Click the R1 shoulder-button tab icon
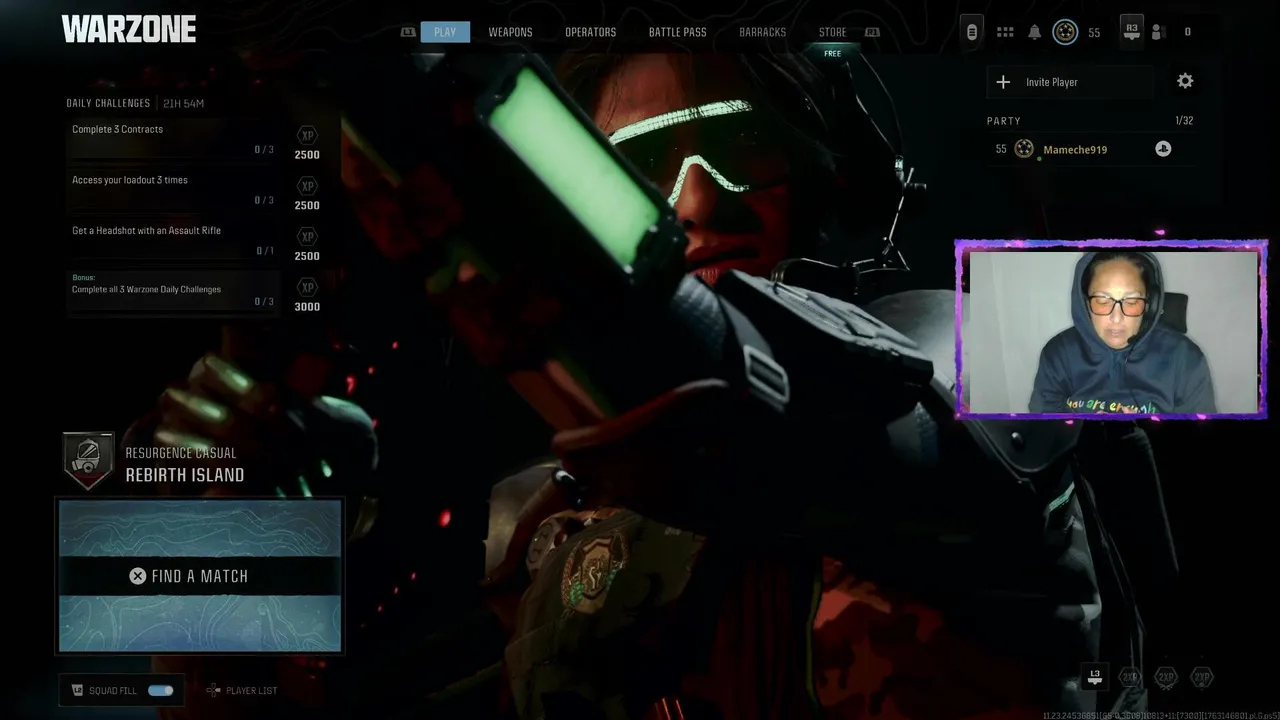 [x=872, y=32]
